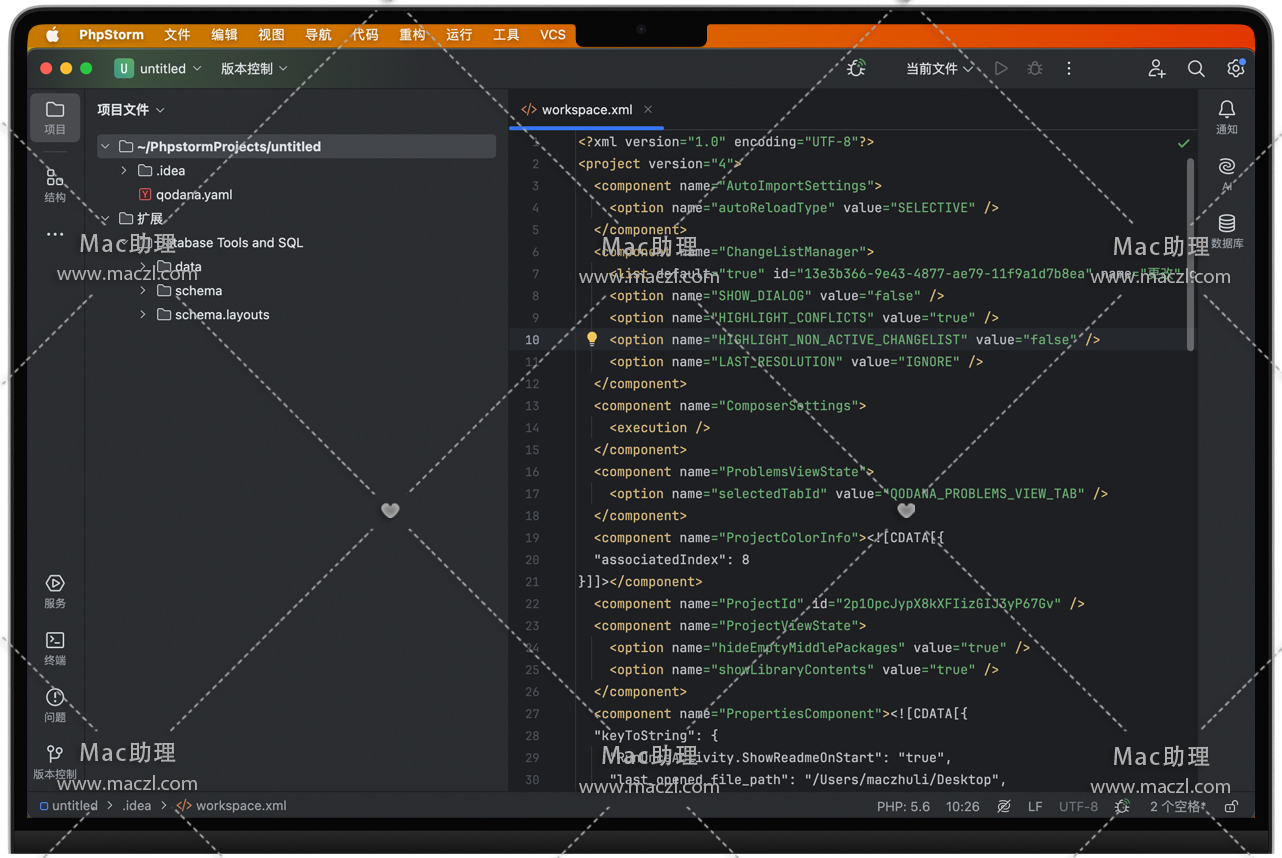Open the 当前文件 run configuration dropdown
This screenshot has width=1282, height=858.
click(939, 69)
